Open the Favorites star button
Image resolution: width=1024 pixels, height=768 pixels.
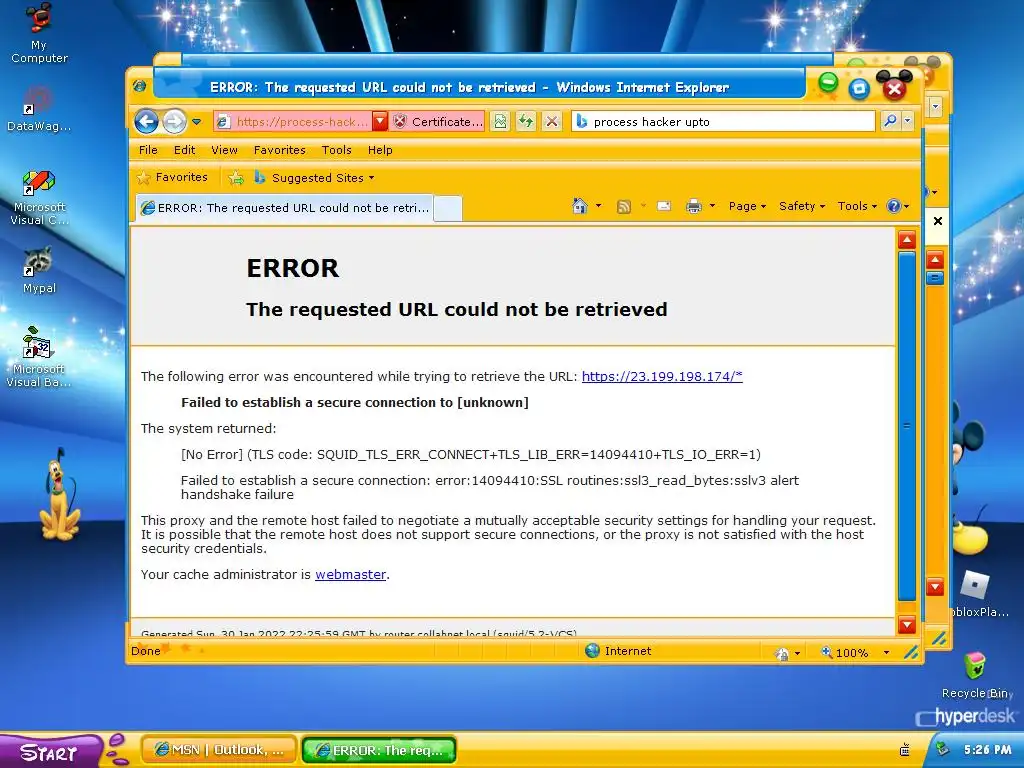point(172,178)
